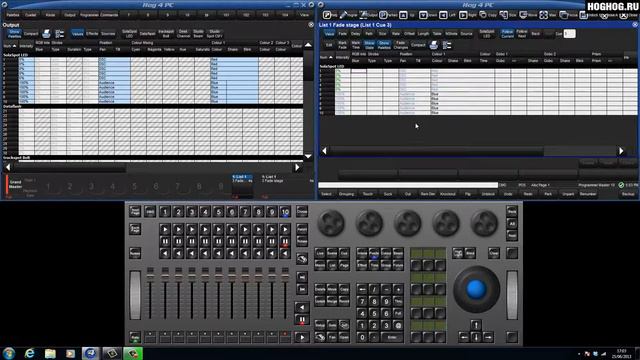This screenshot has height=360, width=640.
Task: Toggle Show Palettes in the Output window
Action: click(x=14, y=34)
